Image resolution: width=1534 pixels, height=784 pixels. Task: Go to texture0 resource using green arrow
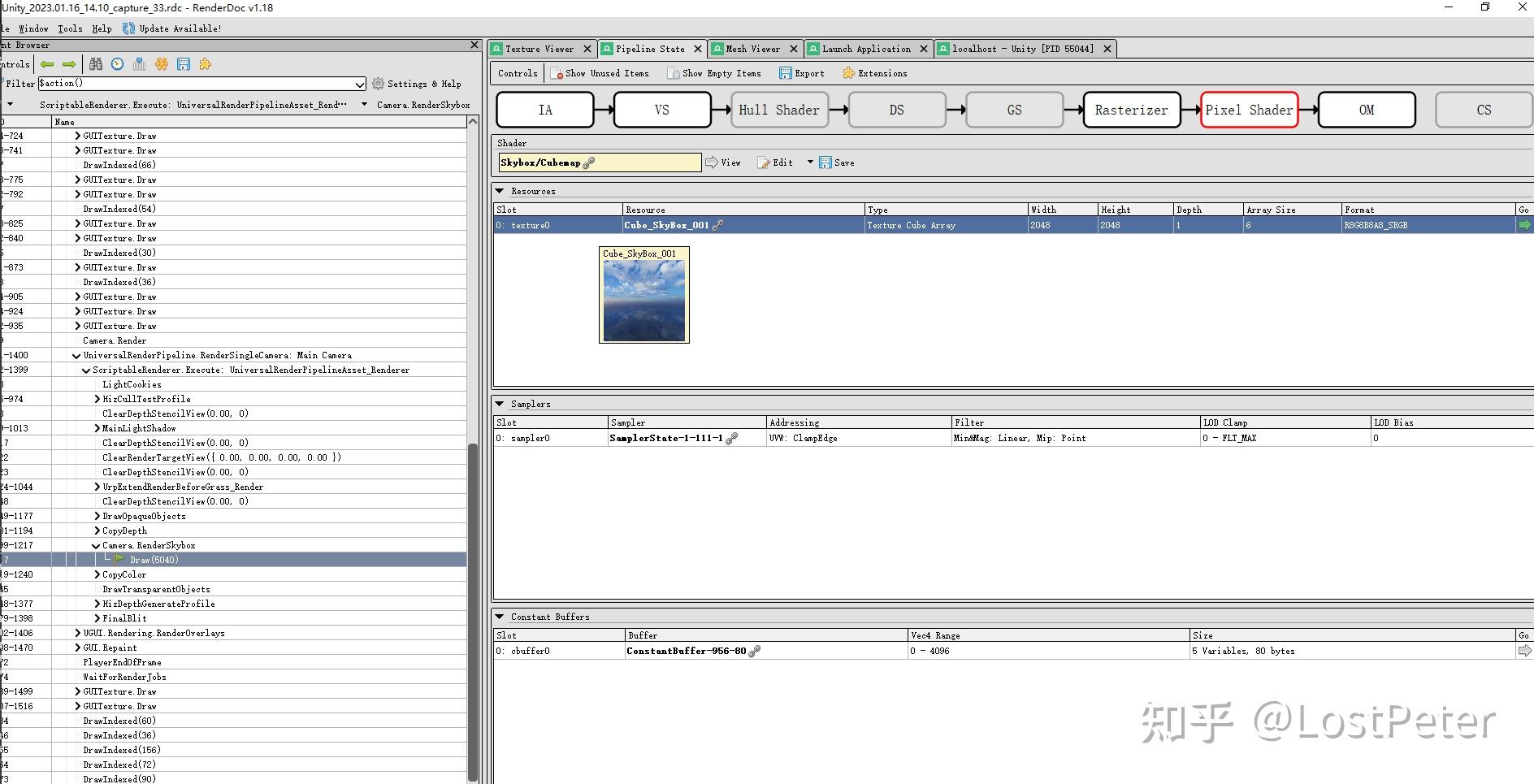click(1524, 225)
